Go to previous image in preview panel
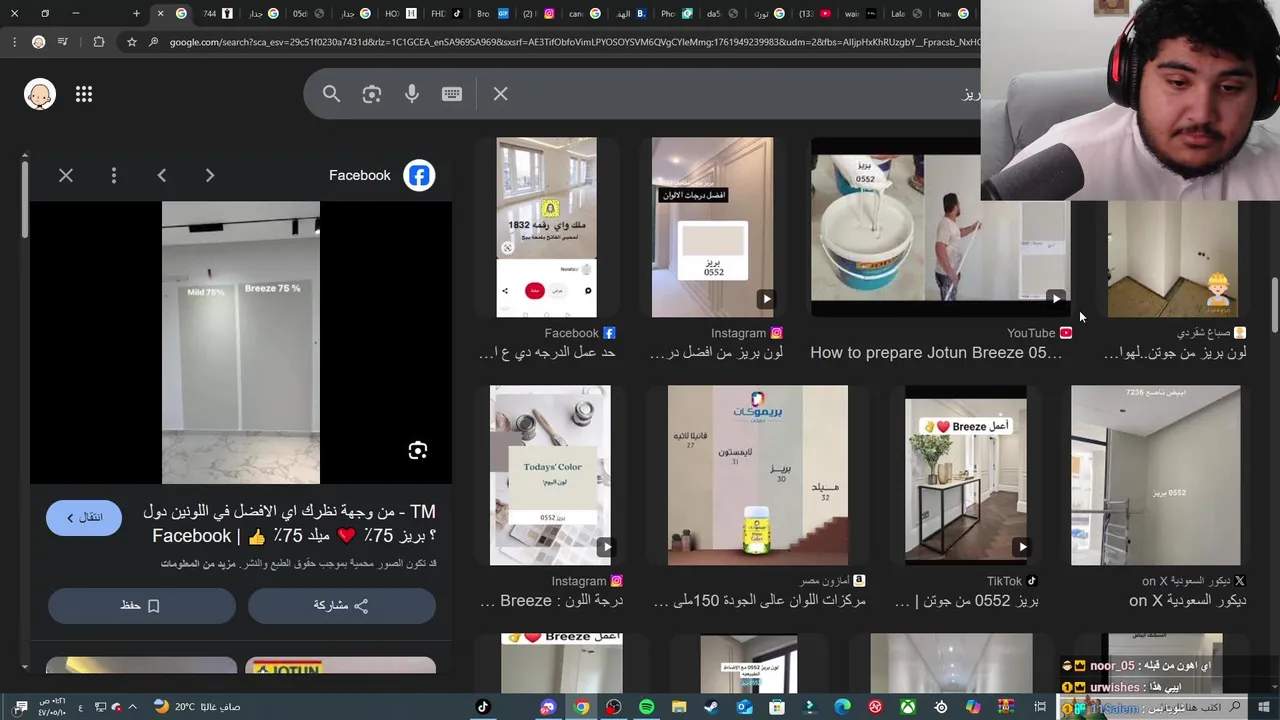 click(162, 175)
